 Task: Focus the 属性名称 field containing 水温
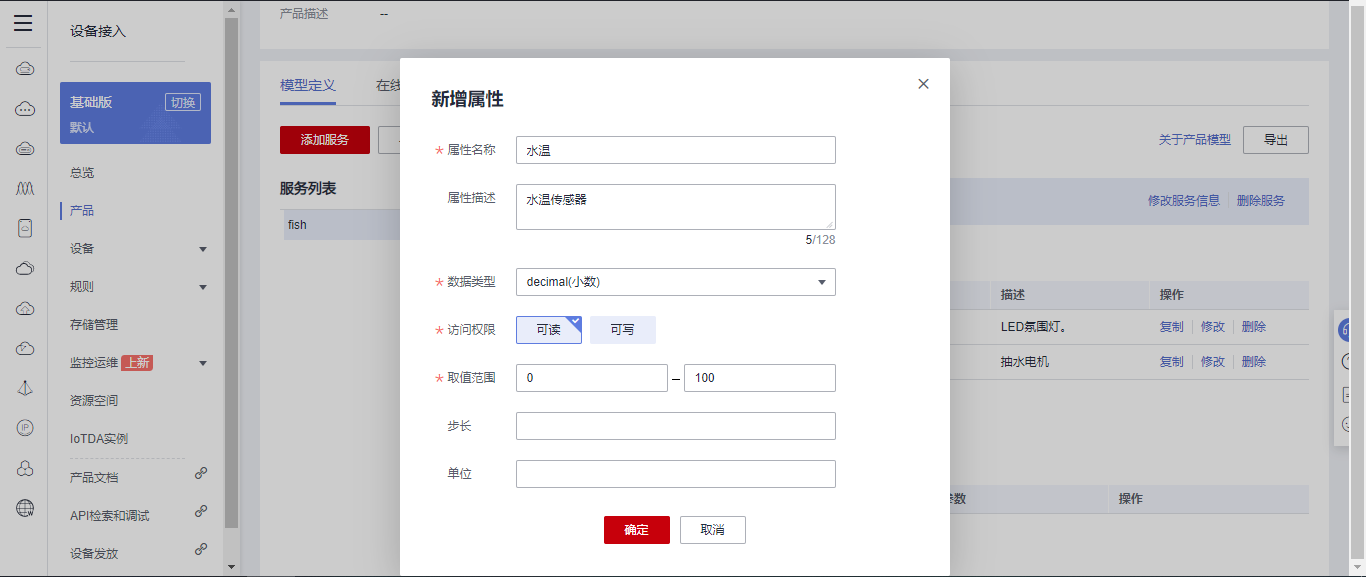point(676,150)
